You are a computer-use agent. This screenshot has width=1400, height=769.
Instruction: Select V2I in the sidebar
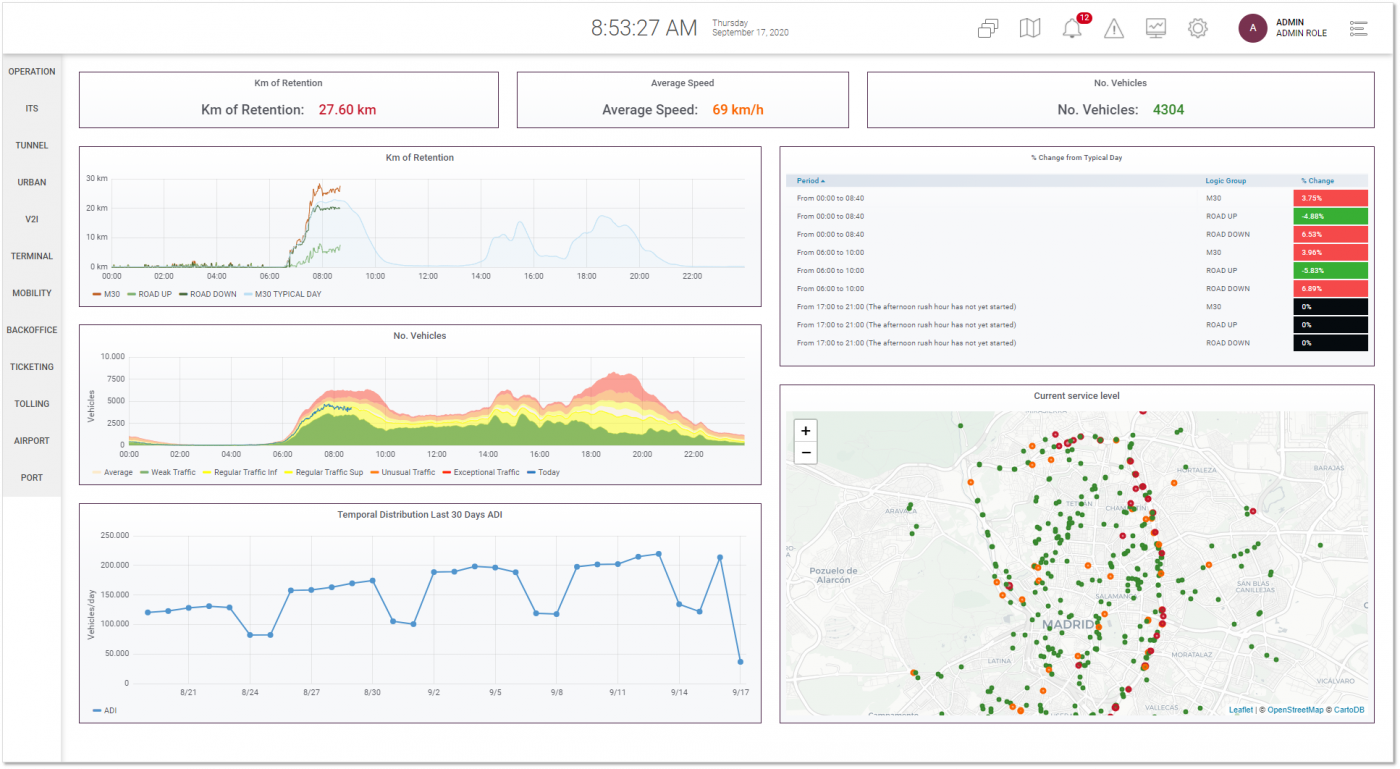(x=32, y=219)
